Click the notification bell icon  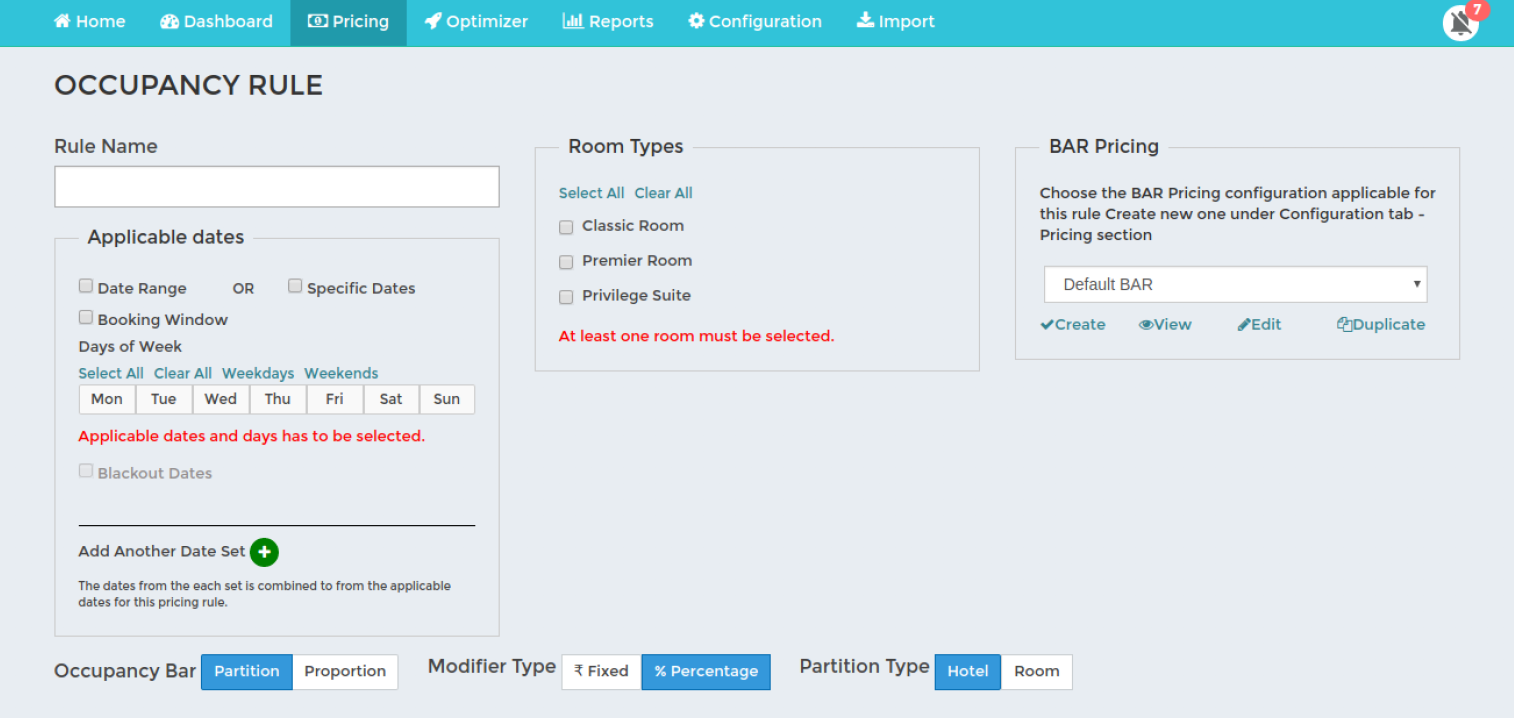coord(1460,23)
